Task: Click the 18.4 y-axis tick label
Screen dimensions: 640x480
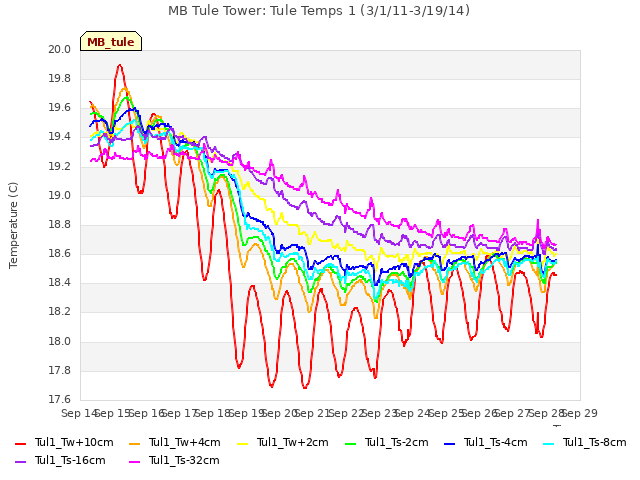Action: pyautogui.click(x=60, y=283)
